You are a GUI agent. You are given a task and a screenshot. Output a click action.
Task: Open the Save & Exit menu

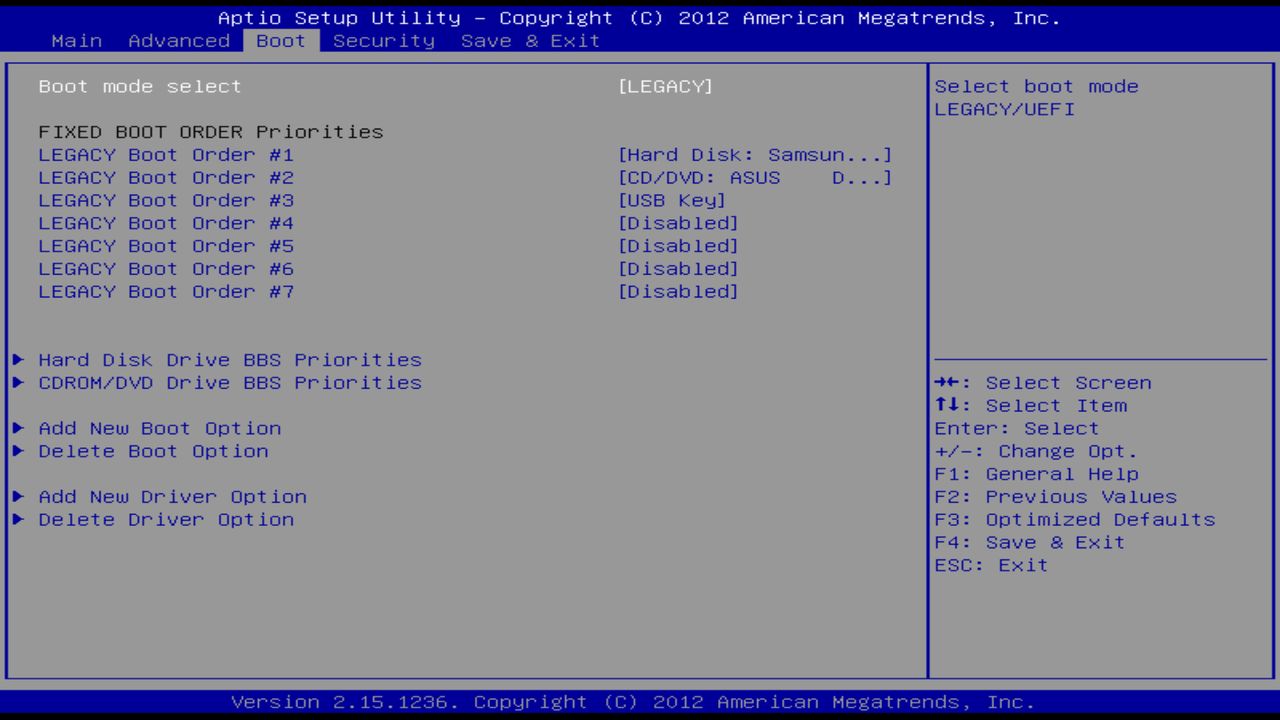pyautogui.click(x=529, y=40)
